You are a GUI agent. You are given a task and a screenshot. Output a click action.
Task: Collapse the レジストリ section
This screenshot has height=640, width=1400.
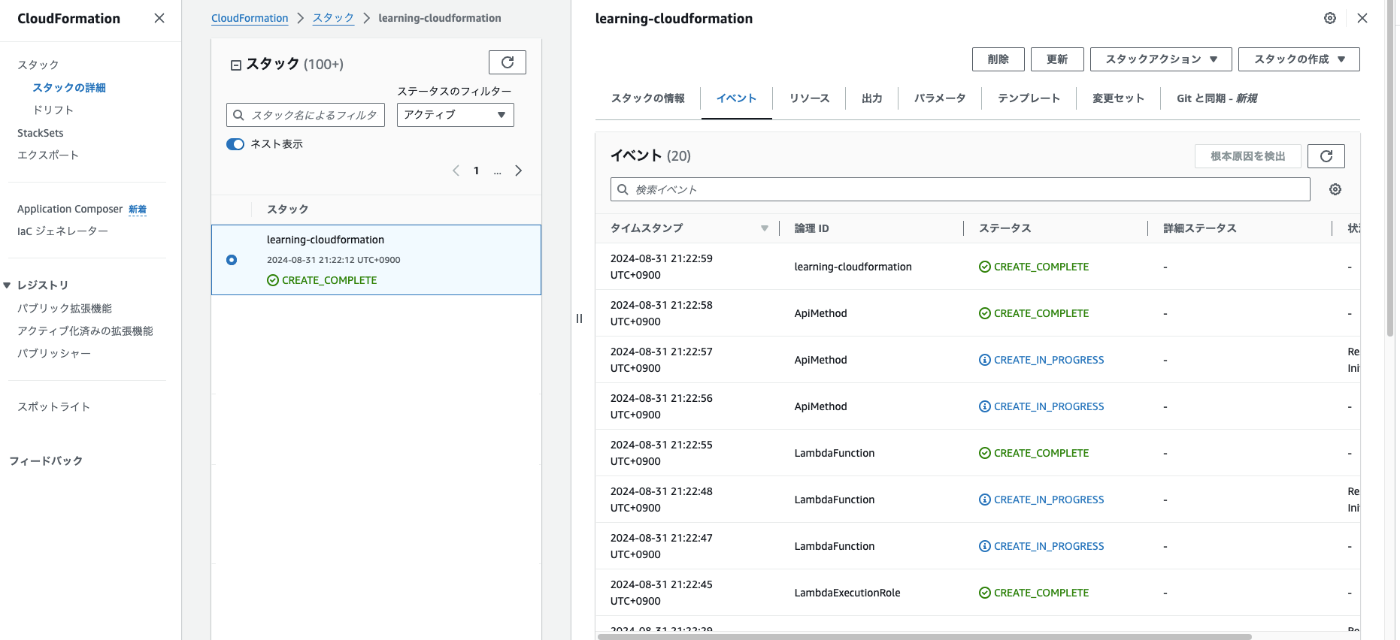(x=7, y=285)
